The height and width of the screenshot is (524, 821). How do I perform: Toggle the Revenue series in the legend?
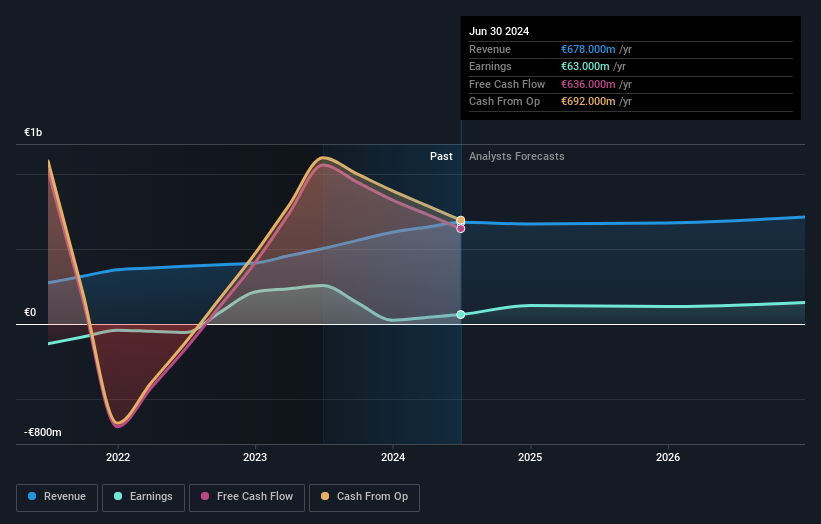coord(57,497)
